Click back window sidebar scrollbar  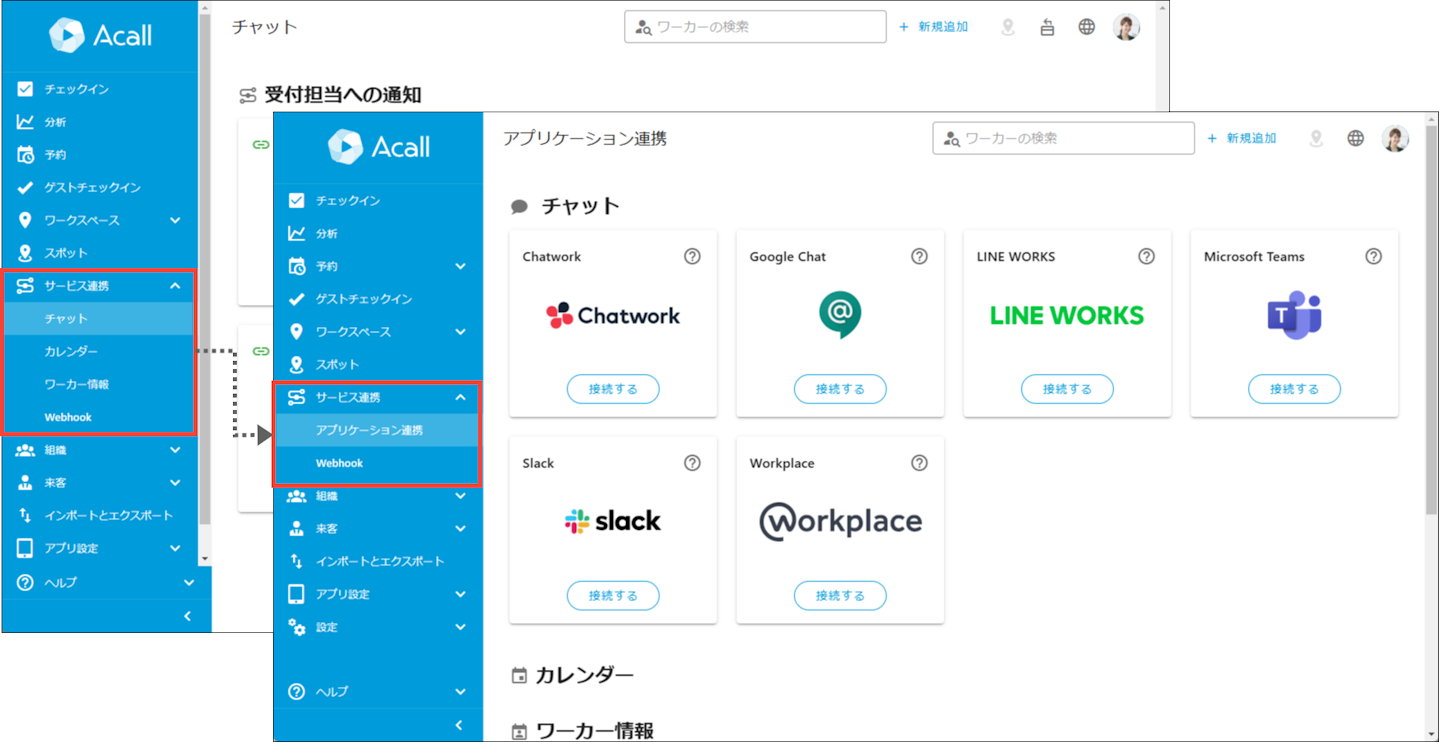pyautogui.click(x=205, y=270)
